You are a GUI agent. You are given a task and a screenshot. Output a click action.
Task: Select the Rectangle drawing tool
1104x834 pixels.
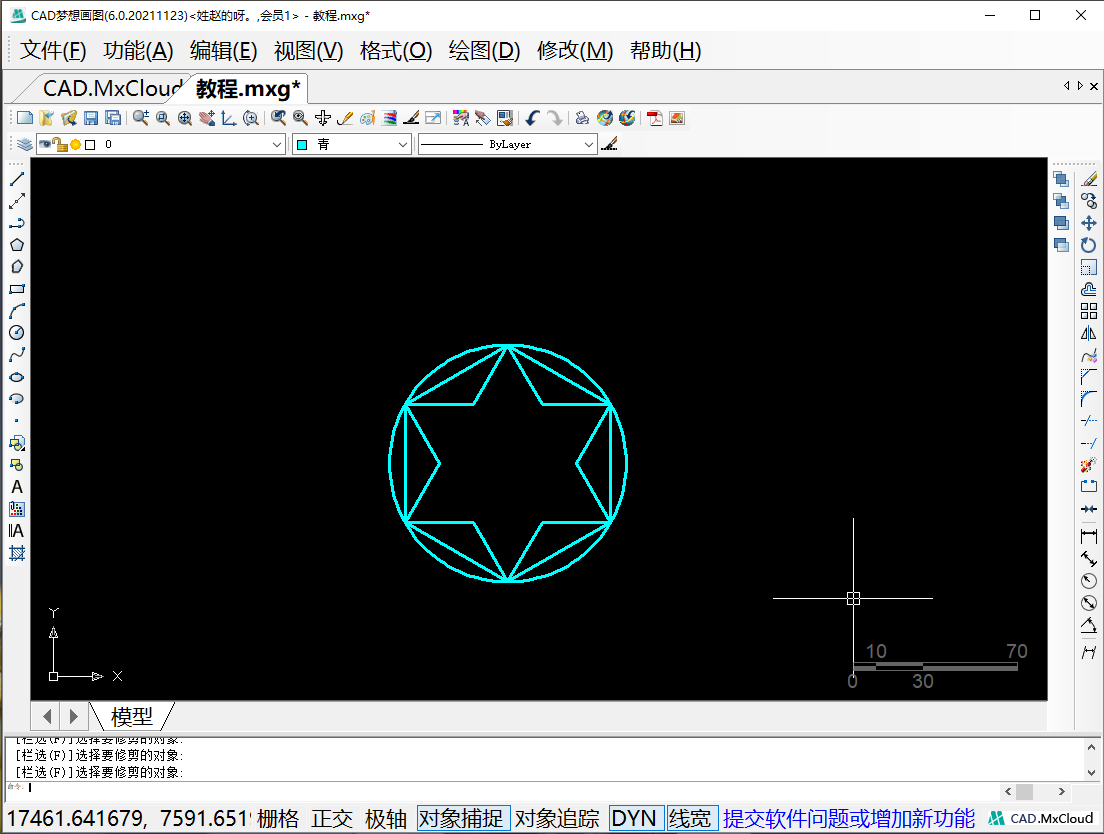click(17, 289)
